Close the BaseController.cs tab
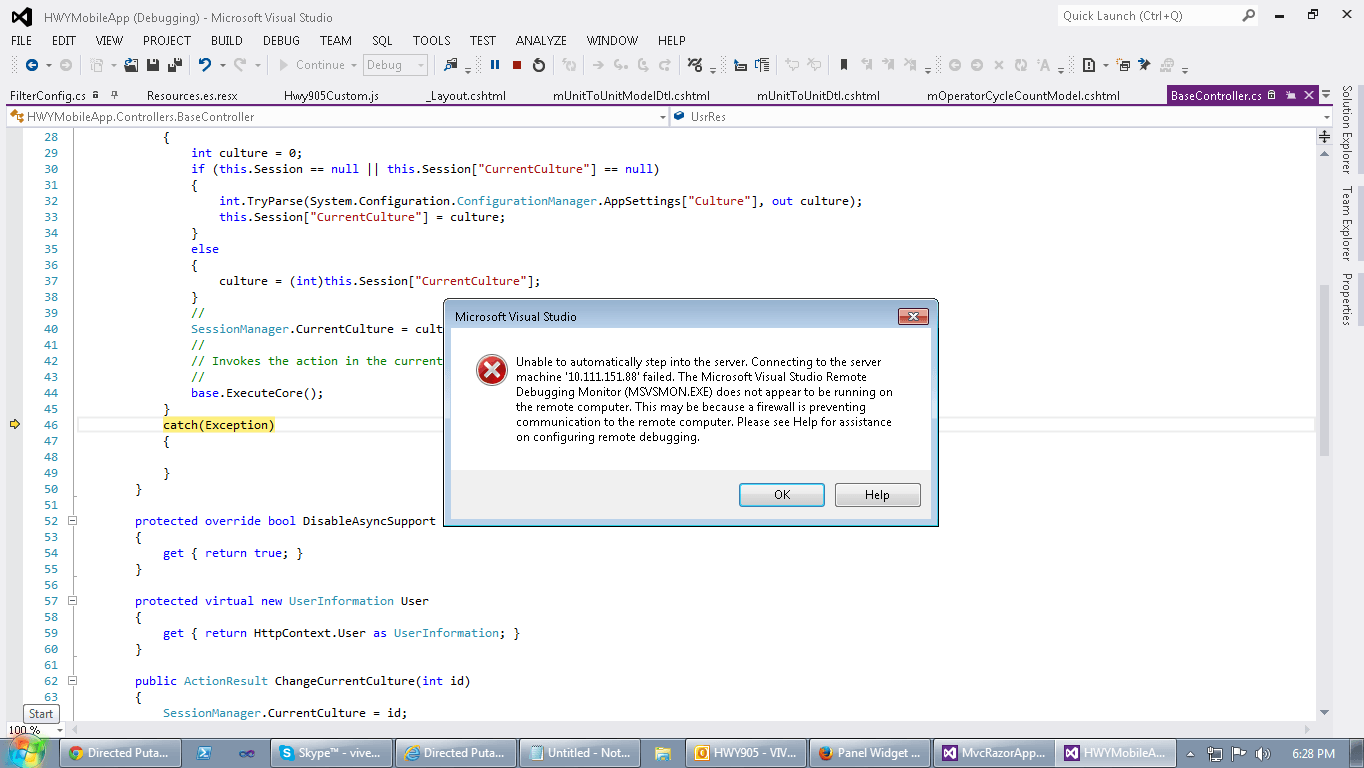 click(1307, 96)
